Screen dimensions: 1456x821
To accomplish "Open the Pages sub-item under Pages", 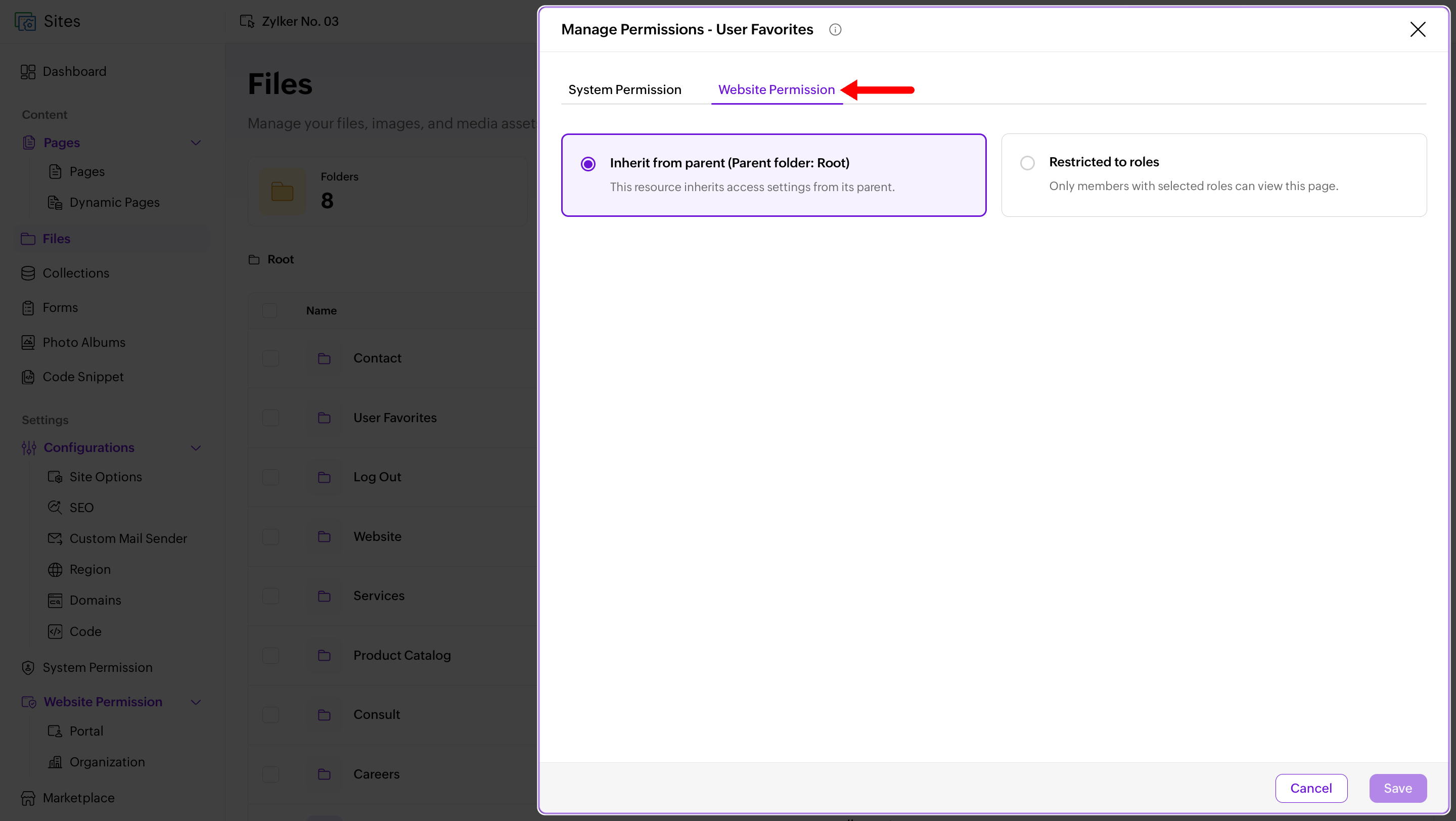I will [x=87, y=171].
